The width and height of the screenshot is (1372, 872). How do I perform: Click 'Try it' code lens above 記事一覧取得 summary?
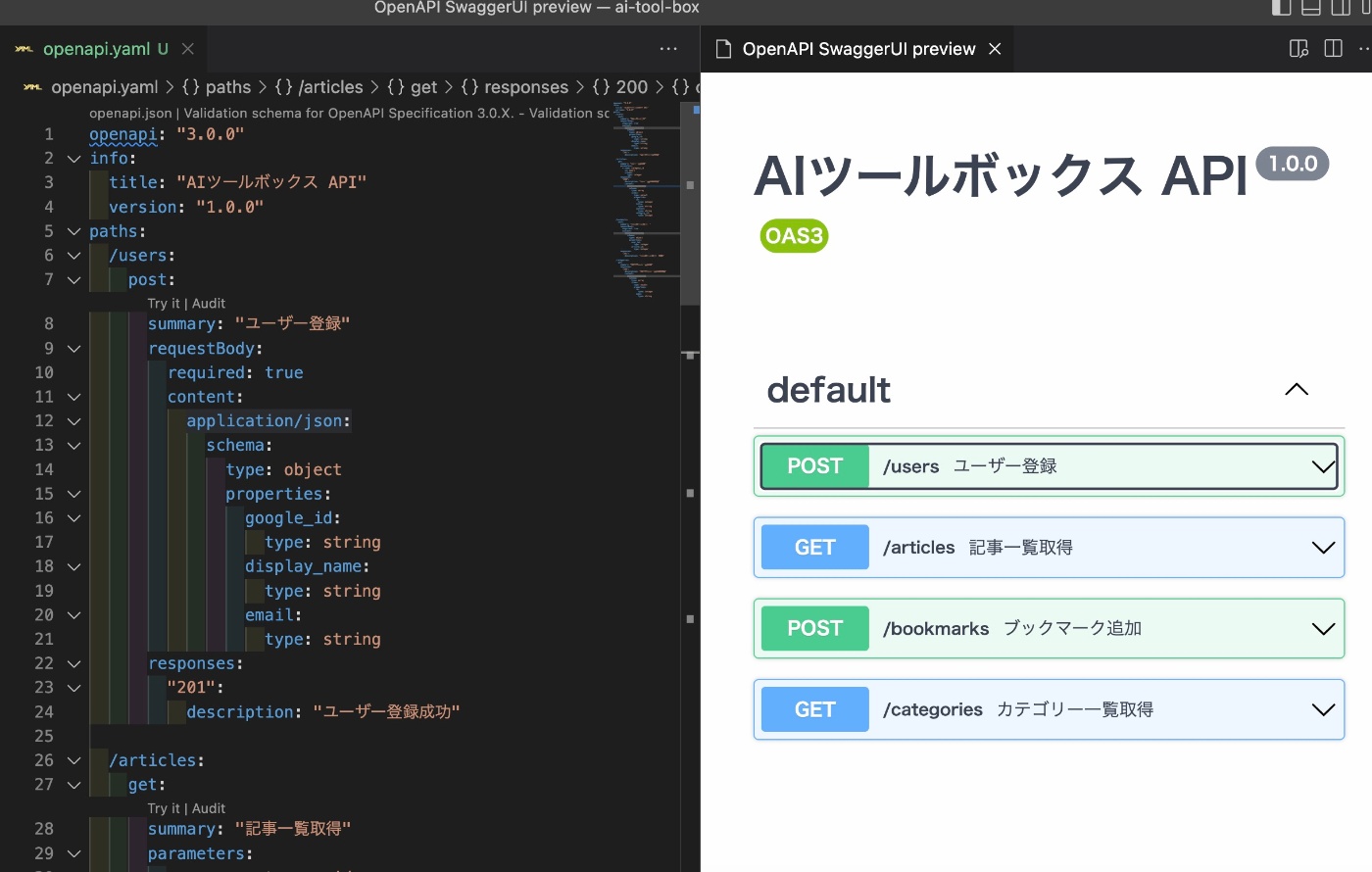click(x=164, y=808)
